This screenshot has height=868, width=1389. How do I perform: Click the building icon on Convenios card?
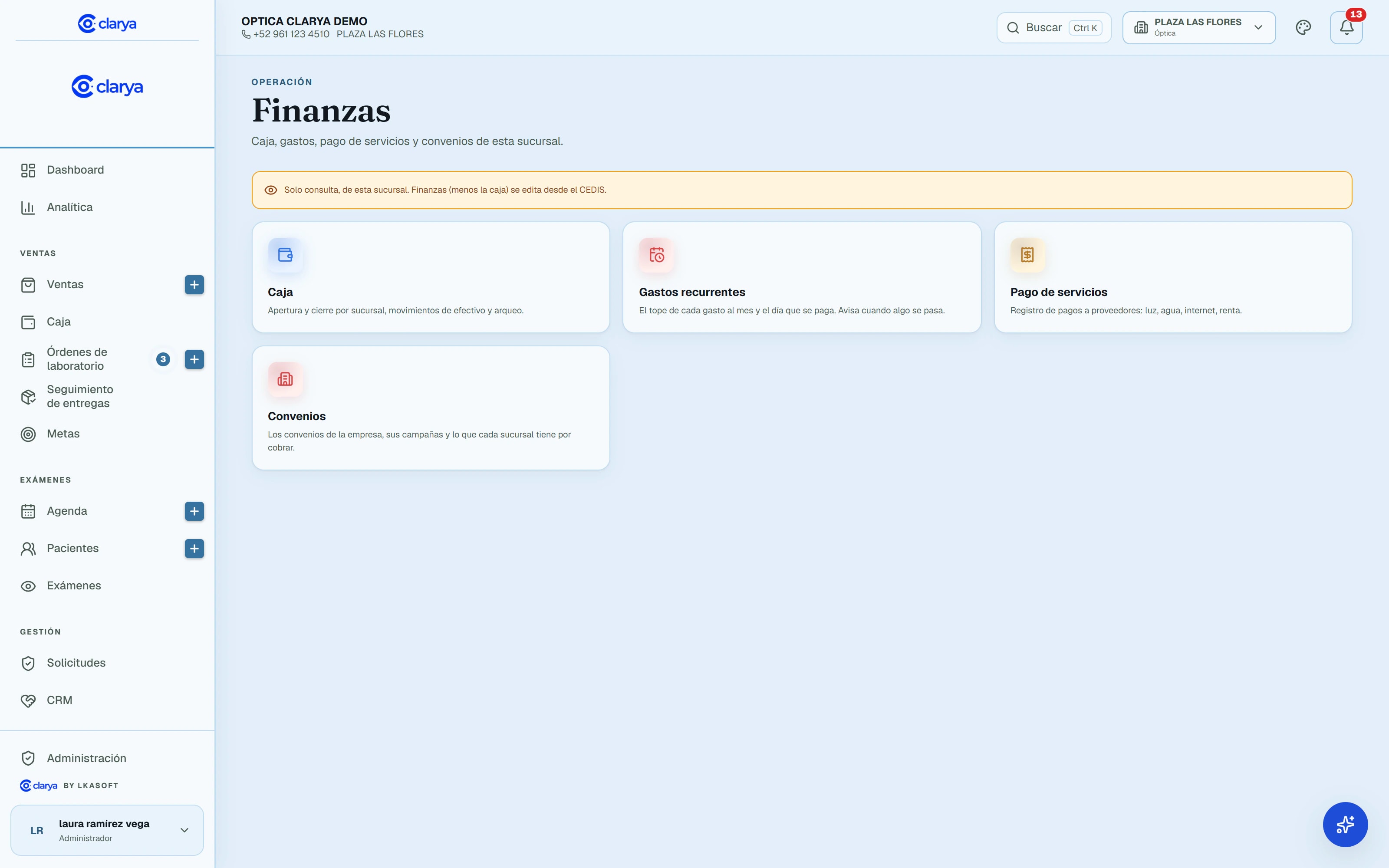click(x=285, y=379)
